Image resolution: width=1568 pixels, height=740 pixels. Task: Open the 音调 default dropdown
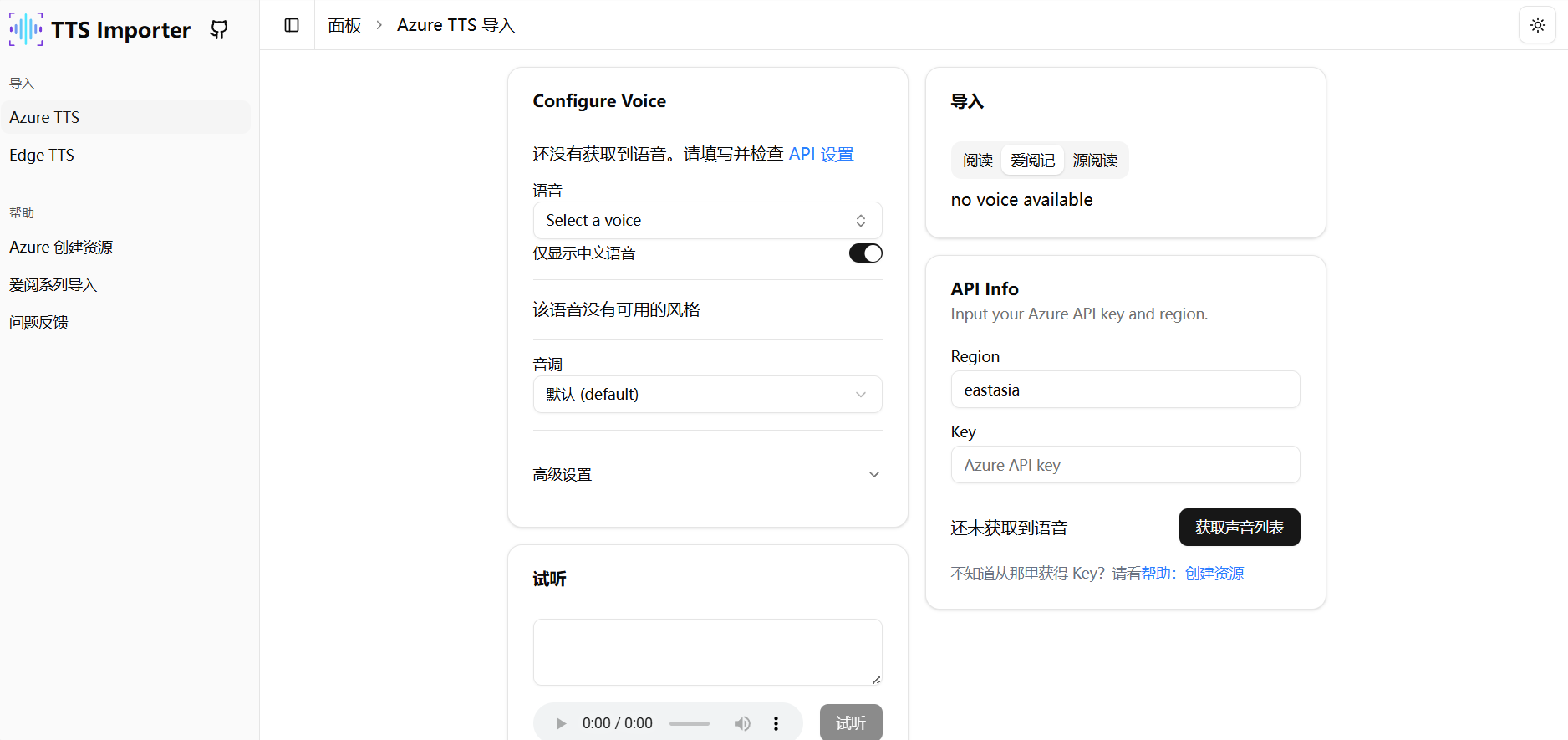tap(707, 395)
